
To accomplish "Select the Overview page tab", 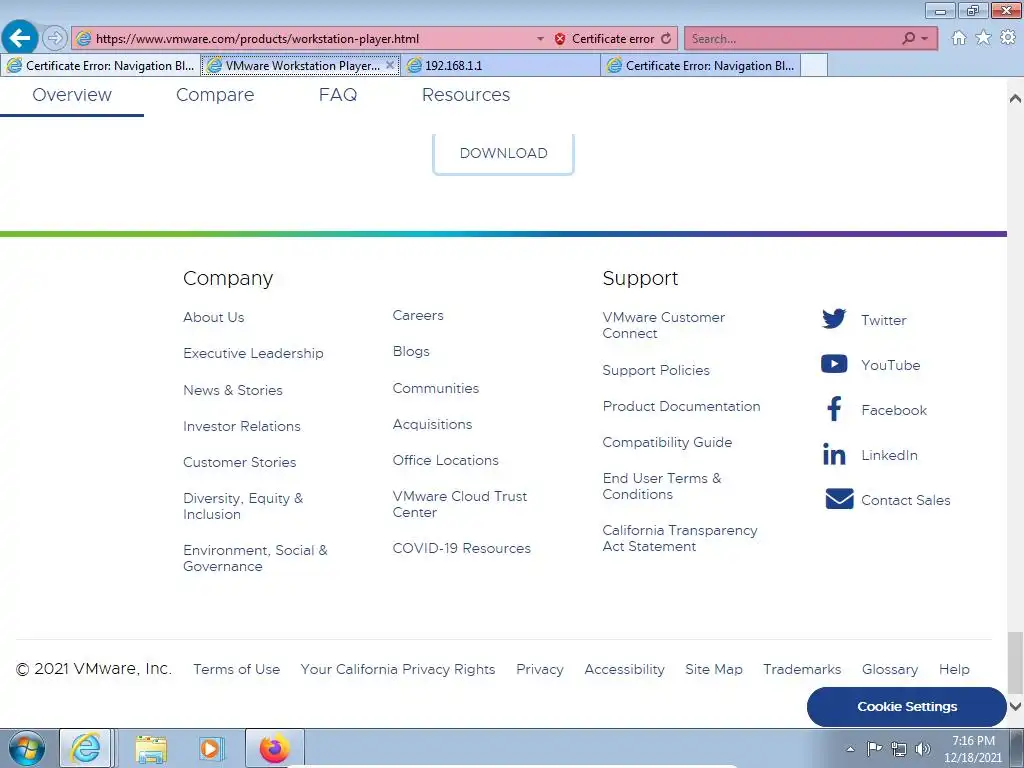I will click(x=72, y=95).
